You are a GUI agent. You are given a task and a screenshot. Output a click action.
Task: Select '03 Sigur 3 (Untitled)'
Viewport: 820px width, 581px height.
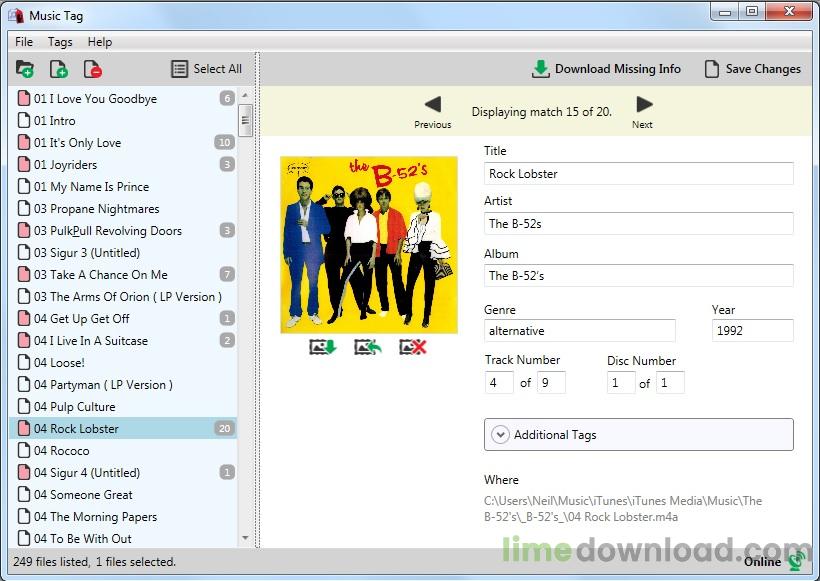(x=123, y=252)
